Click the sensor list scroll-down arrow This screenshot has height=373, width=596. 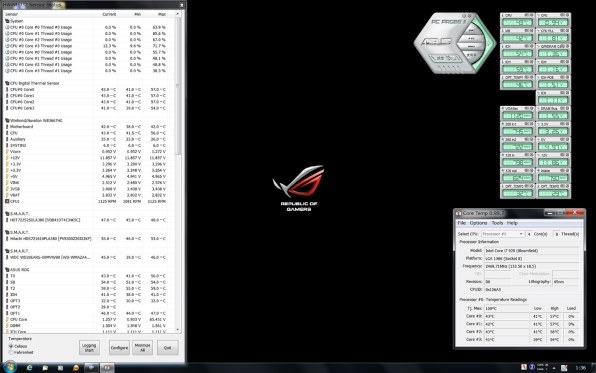[178, 330]
